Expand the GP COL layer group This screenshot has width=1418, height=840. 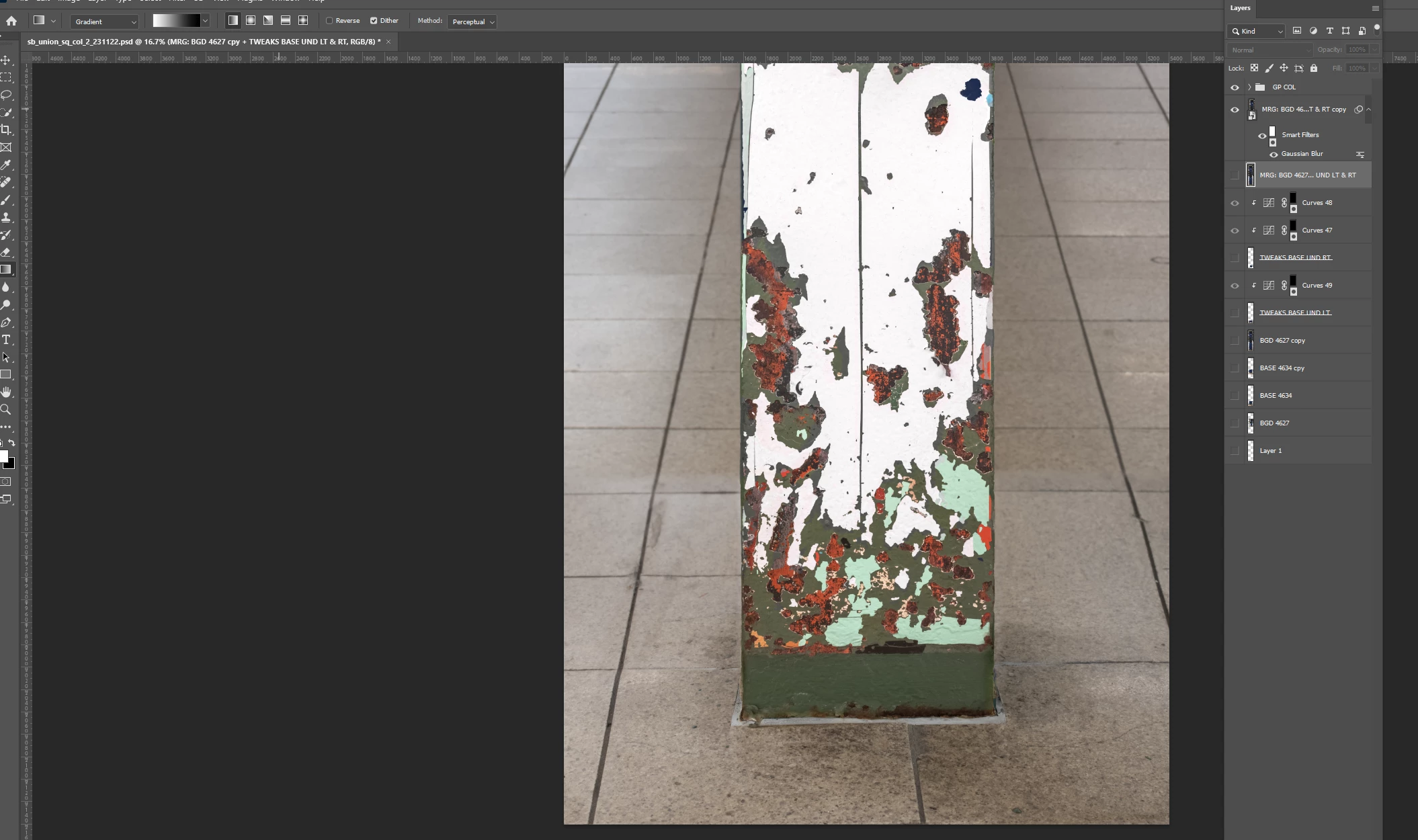[x=1249, y=87]
